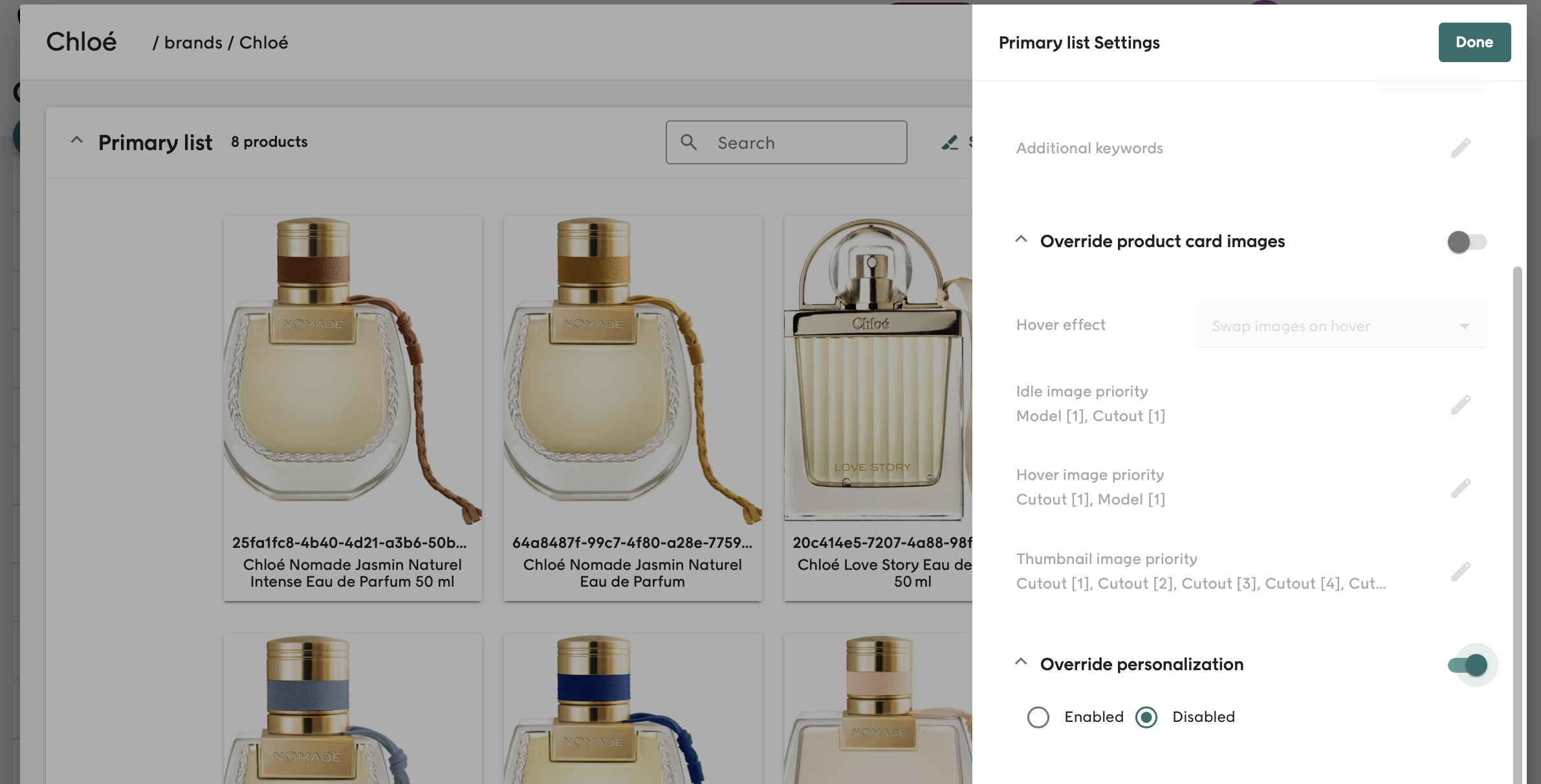The width and height of the screenshot is (1541, 784).
Task: Open Chloé Love Story product thumbnail
Action: 877,369
